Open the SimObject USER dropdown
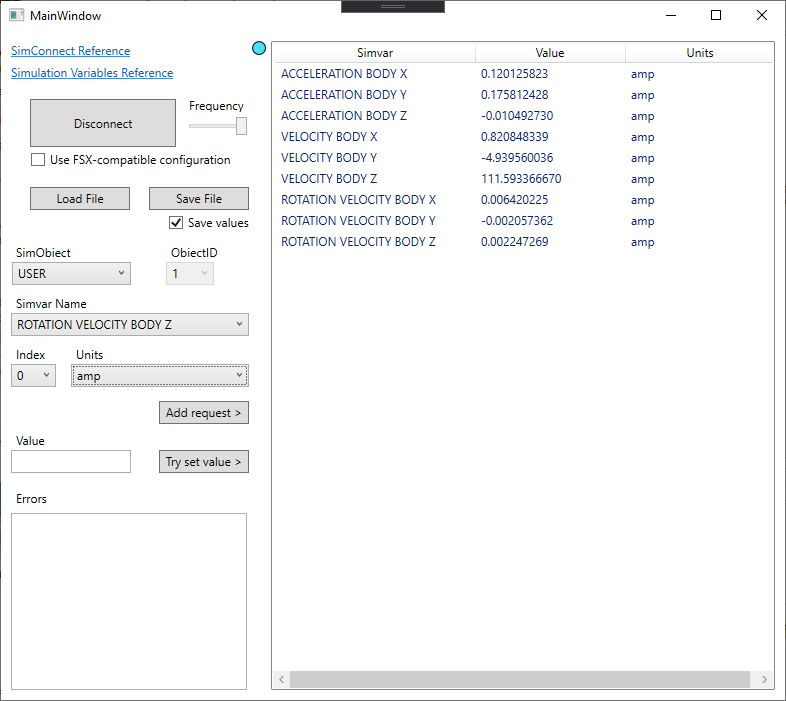Viewport: 786px width, 701px height. (72, 273)
